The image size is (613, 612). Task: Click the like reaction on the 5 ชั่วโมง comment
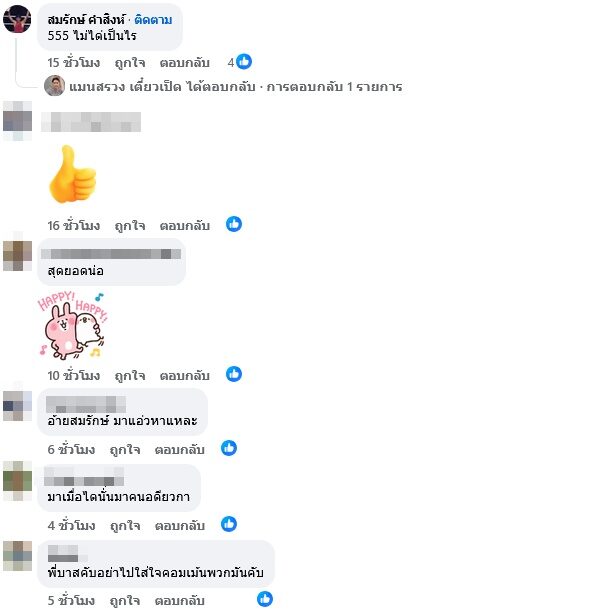pyautogui.click(x=265, y=599)
